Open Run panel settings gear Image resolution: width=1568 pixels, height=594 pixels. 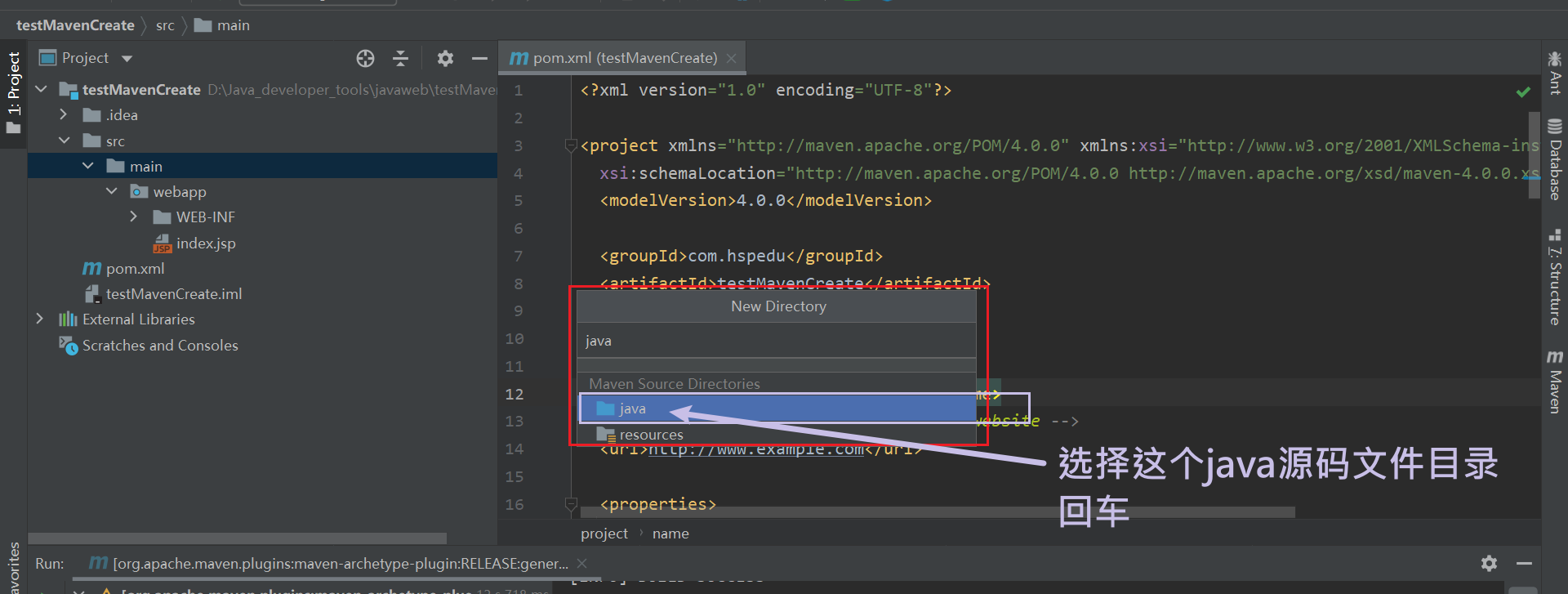[x=1489, y=563]
